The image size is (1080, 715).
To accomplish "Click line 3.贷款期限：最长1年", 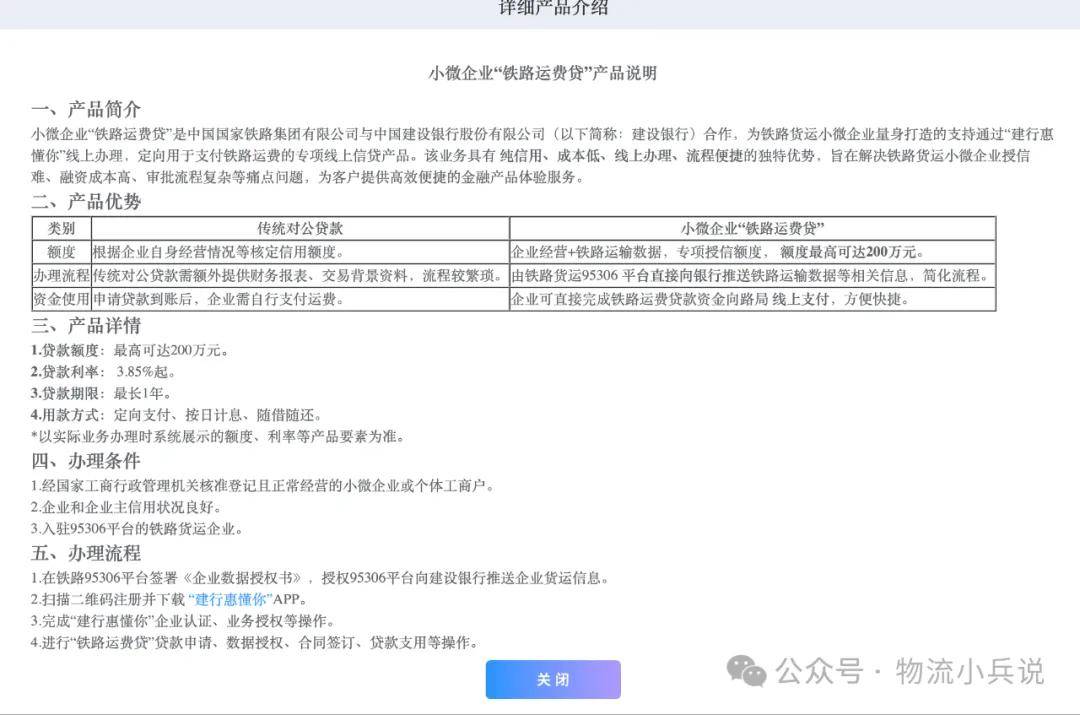I will click(101, 393).
